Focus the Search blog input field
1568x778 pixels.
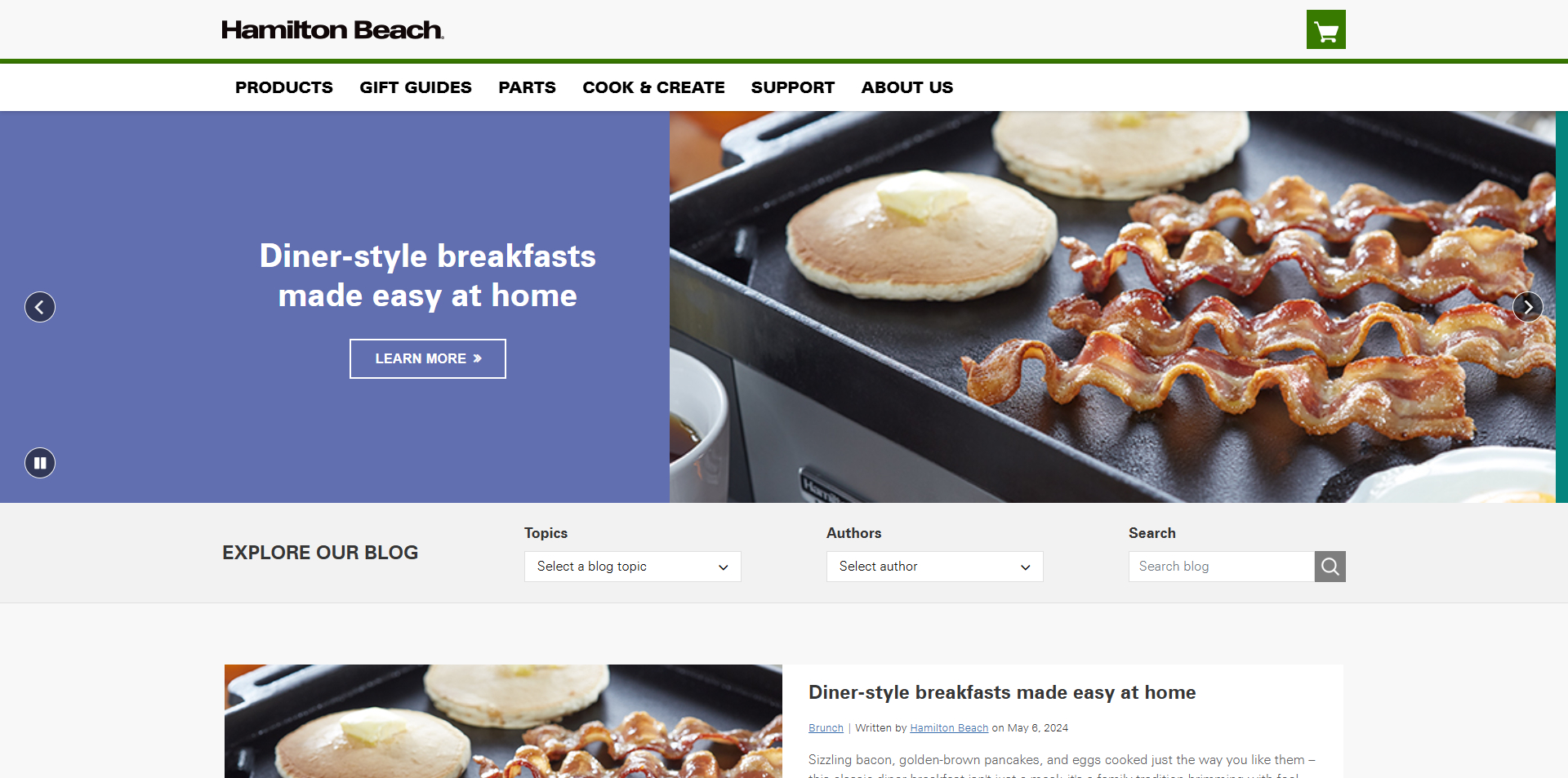pyautogui.click(x=1222, y=567)
